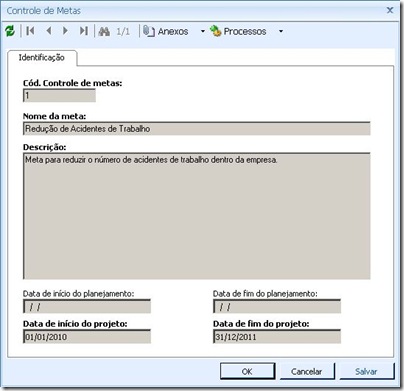The image size is (404, 391).
Task: Click inside the Descrição text area
Action: point(197,216)
